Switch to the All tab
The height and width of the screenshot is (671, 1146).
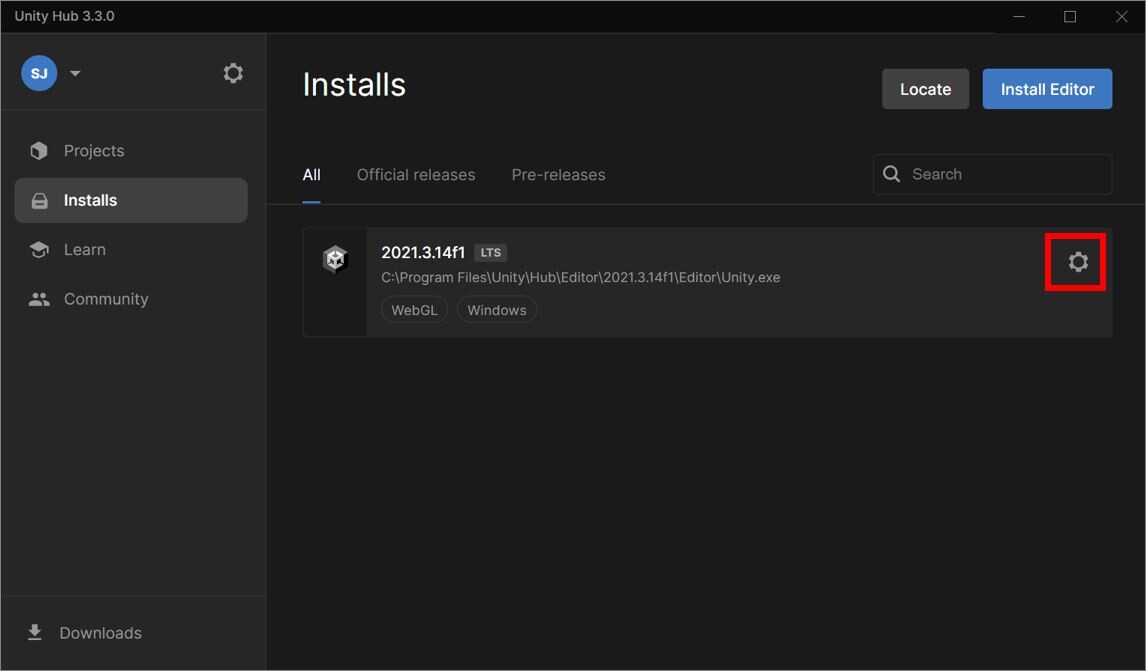coord(311,175)
